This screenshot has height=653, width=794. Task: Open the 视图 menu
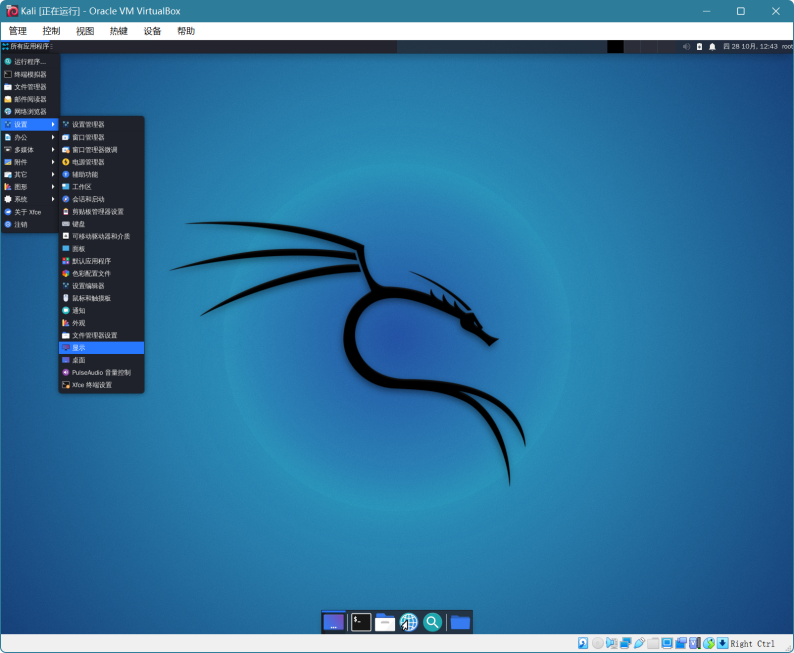pos(85,31)
